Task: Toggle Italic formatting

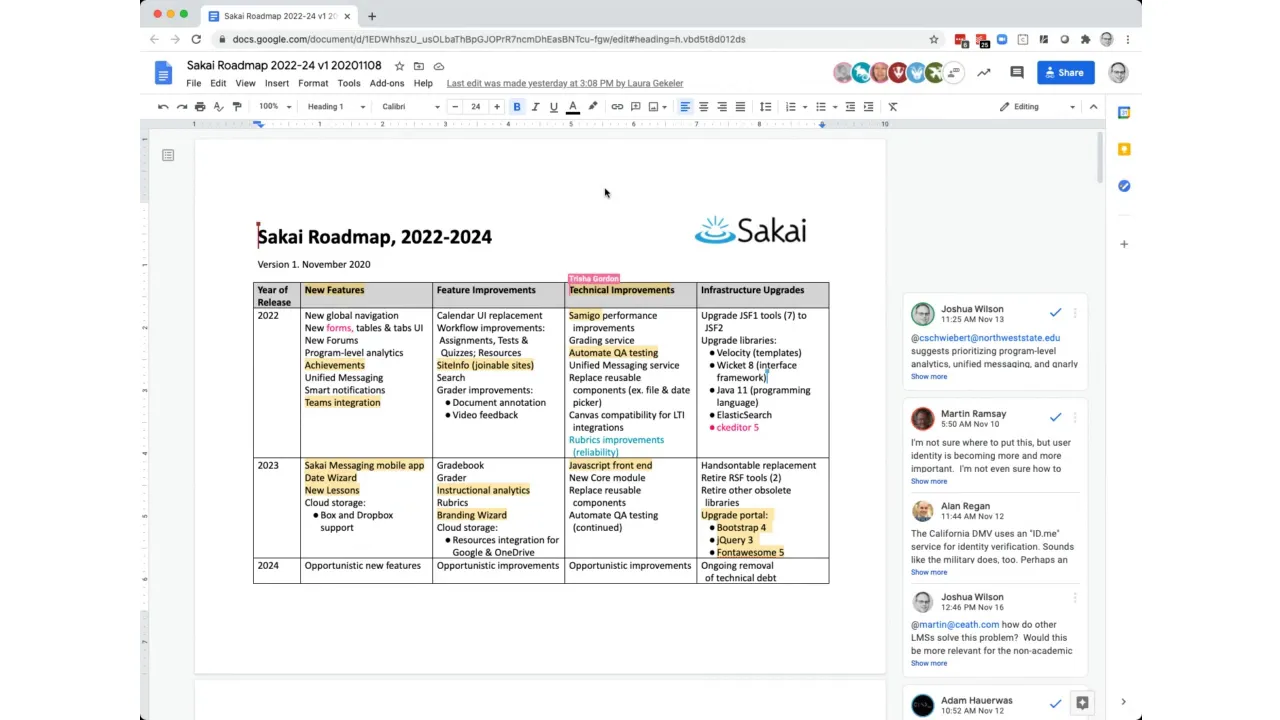Action: point(535,106)
